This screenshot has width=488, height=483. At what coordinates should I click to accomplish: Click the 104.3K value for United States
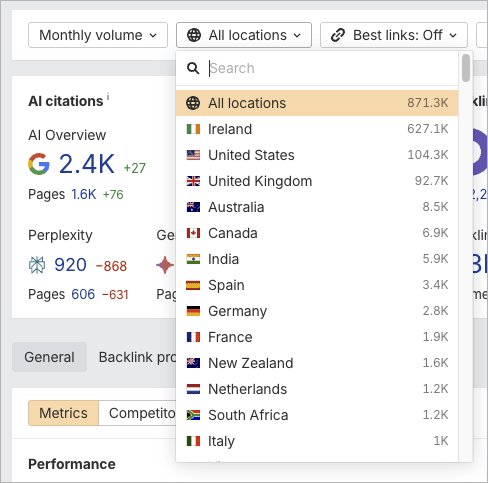point(428,155)
